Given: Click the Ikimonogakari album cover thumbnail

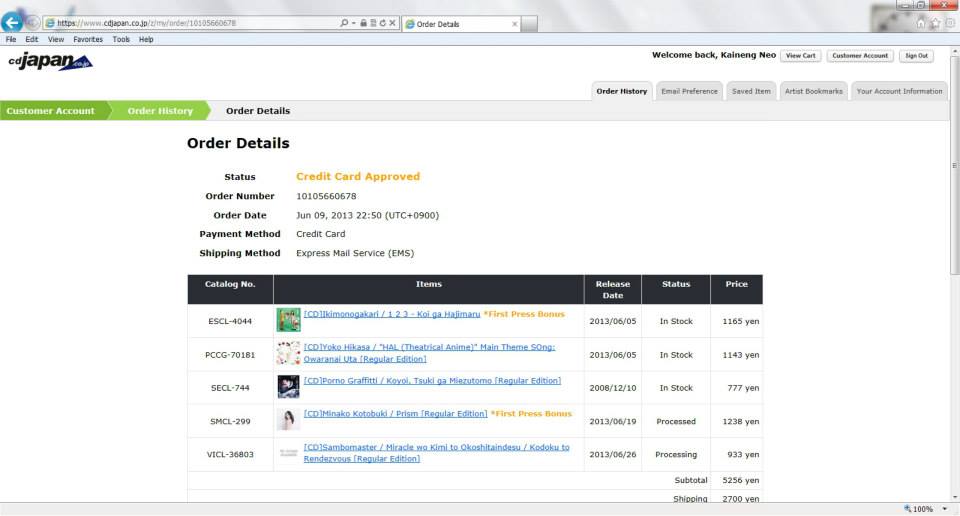Looking at the screenshot, I should (x=288, y=320).
